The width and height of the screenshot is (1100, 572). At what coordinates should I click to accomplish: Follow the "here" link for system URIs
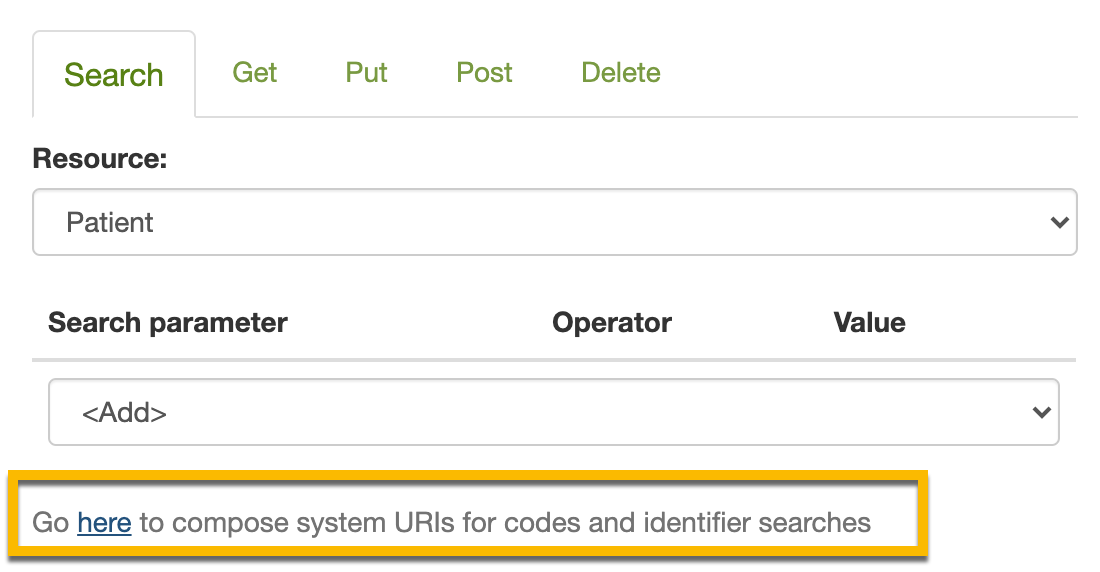105,523
